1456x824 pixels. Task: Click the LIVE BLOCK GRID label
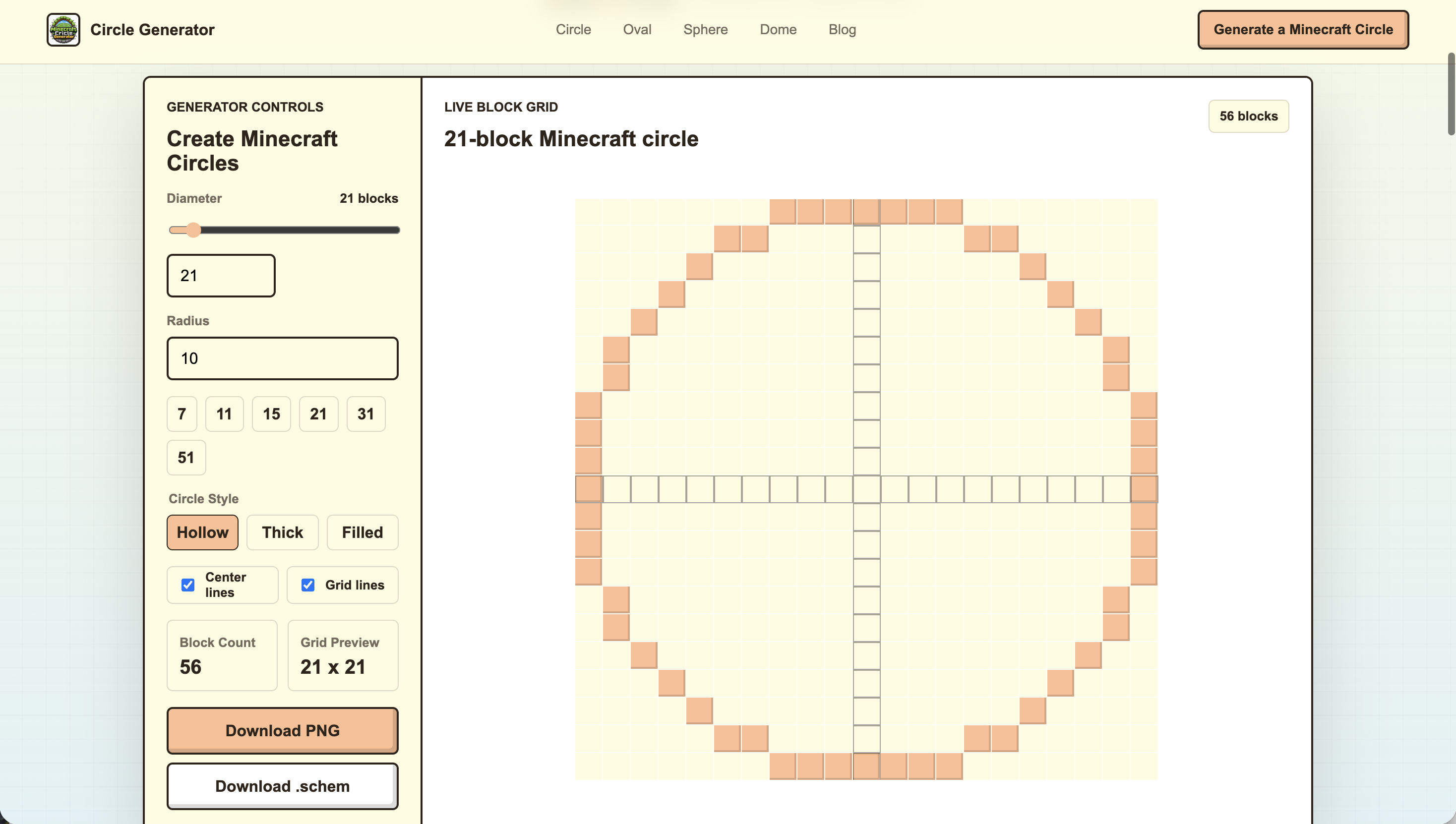(x=501, y=107)
